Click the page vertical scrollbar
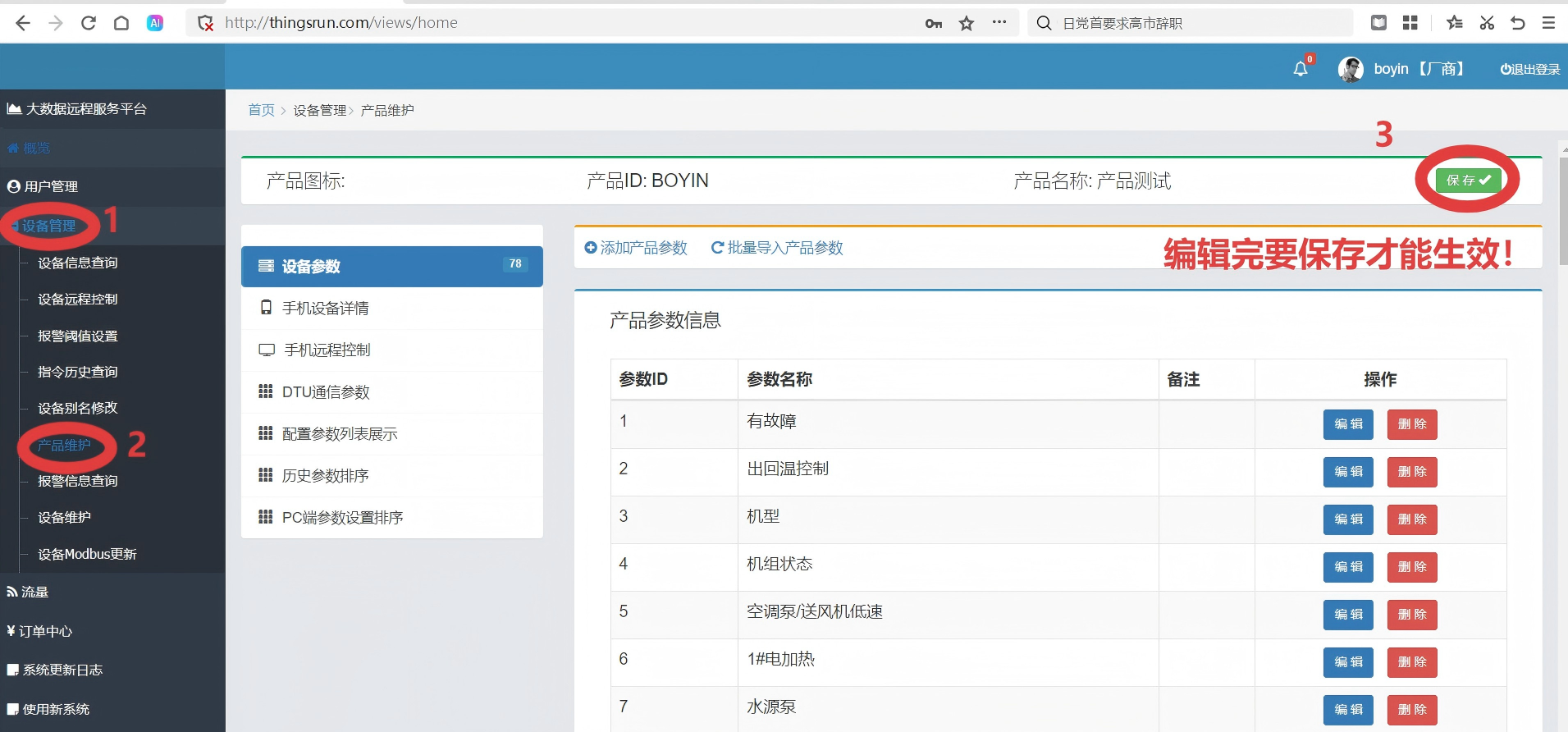 [x=1563, y=213]
